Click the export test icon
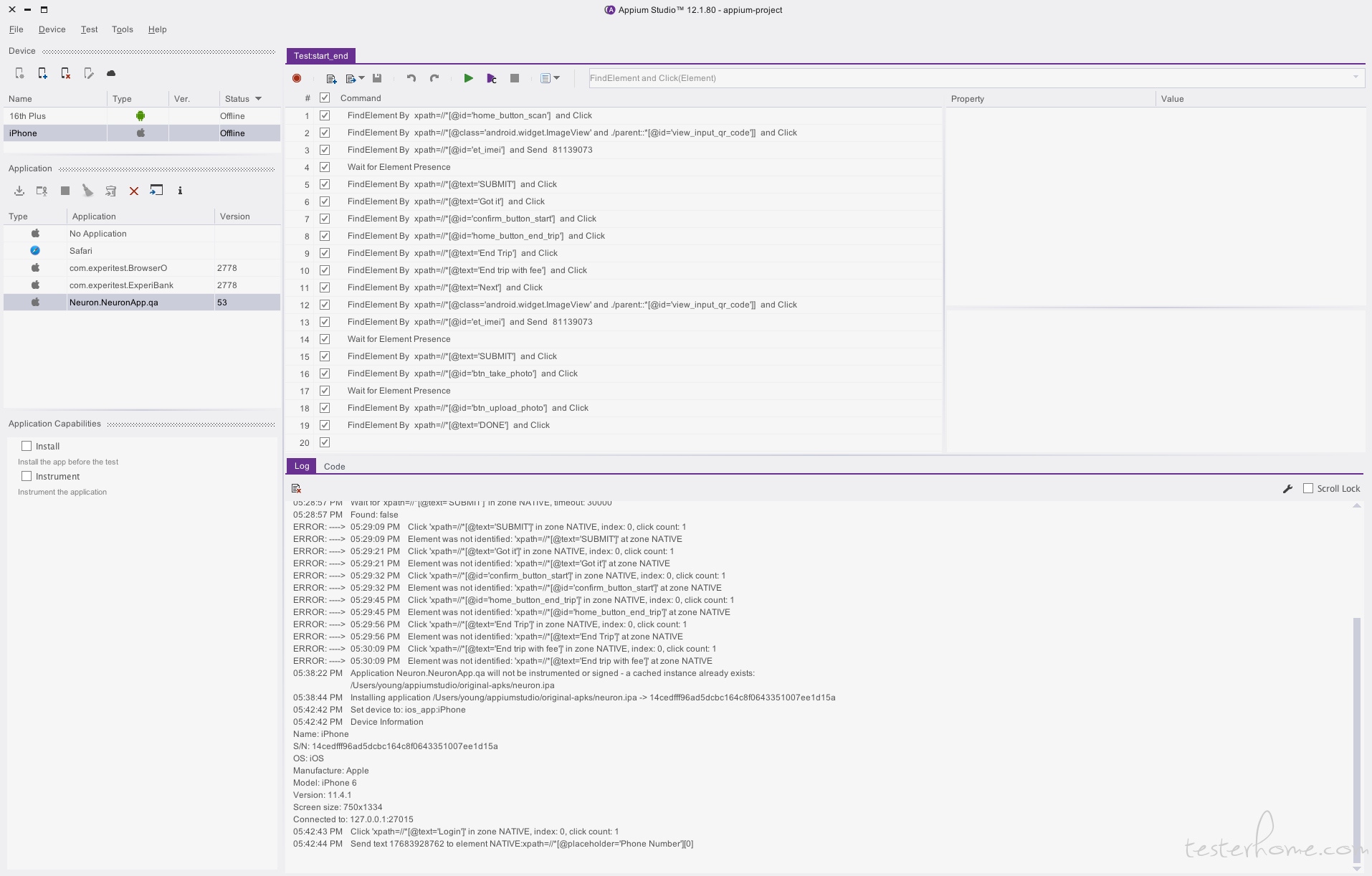Viewport: 1372px width, 876px height. coord(351,78)
